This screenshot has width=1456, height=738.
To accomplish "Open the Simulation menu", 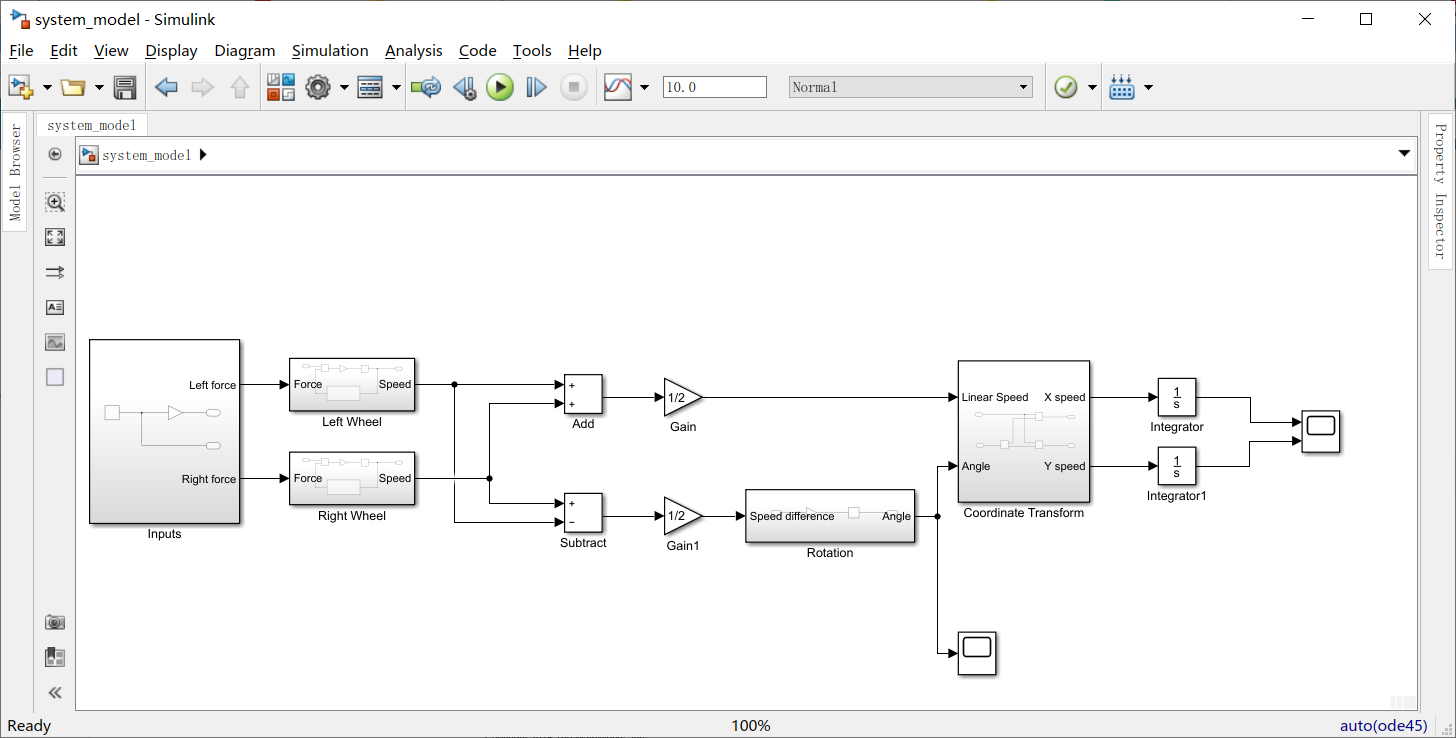I will (330, 50).
